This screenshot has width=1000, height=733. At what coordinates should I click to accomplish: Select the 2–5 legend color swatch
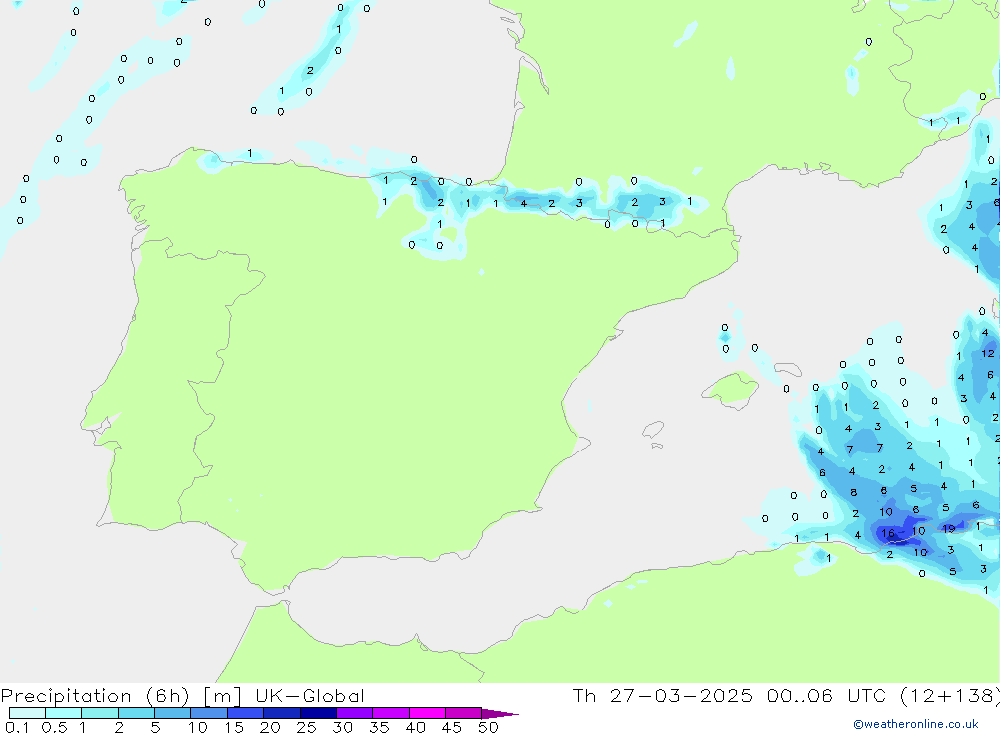(x=136, y=713)
